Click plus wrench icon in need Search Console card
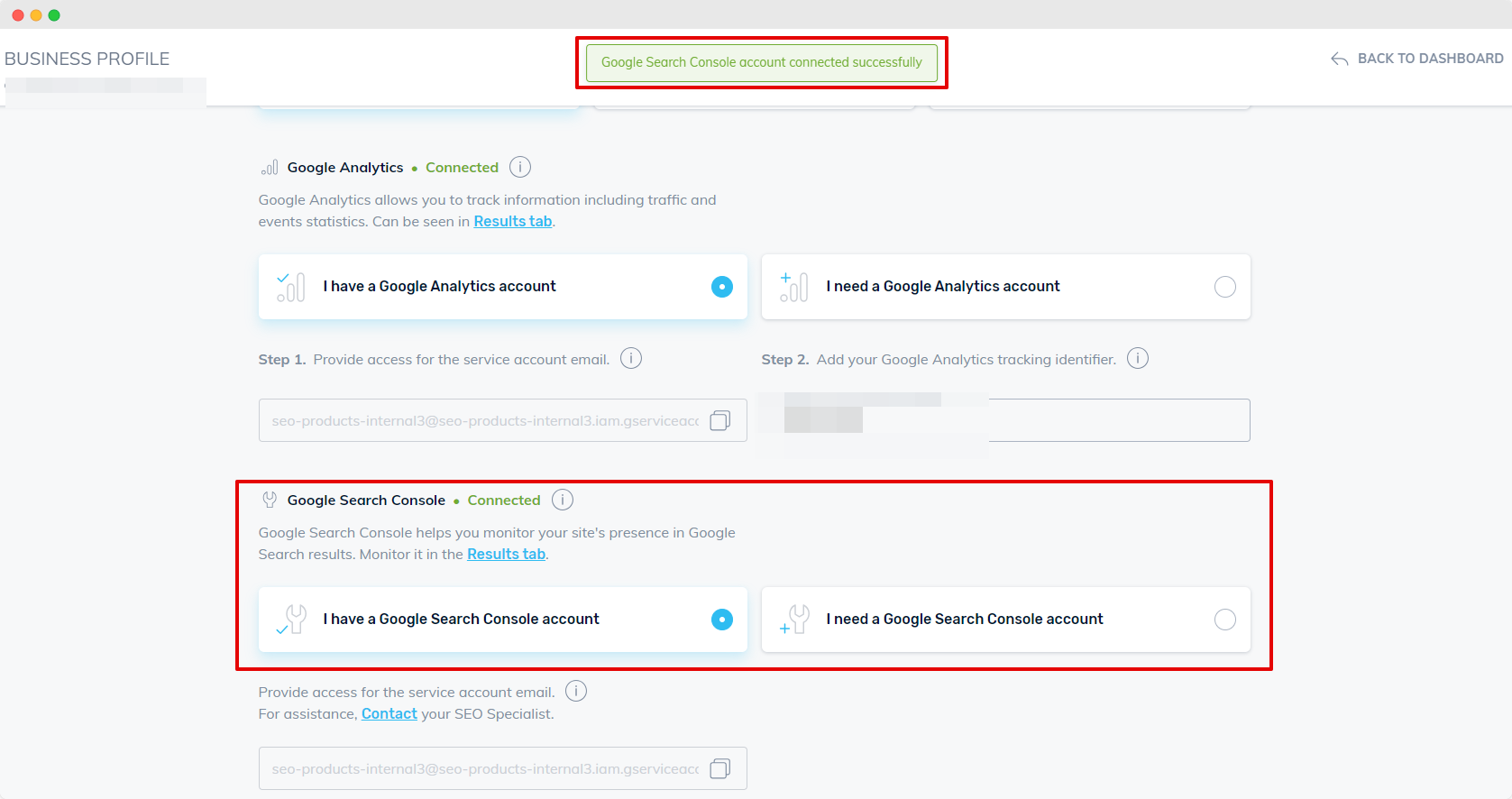 click(x=794, y=620)
